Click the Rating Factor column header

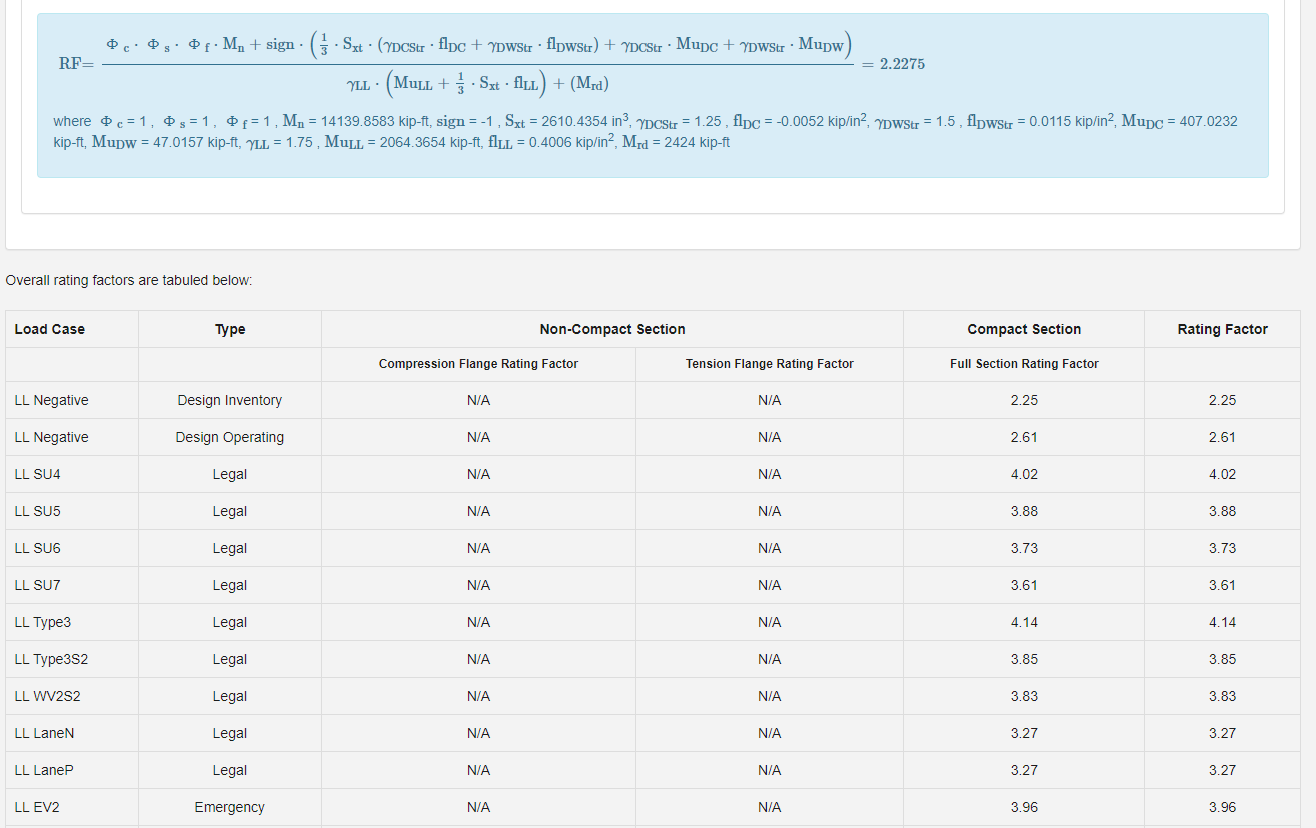coord(1222,329)
